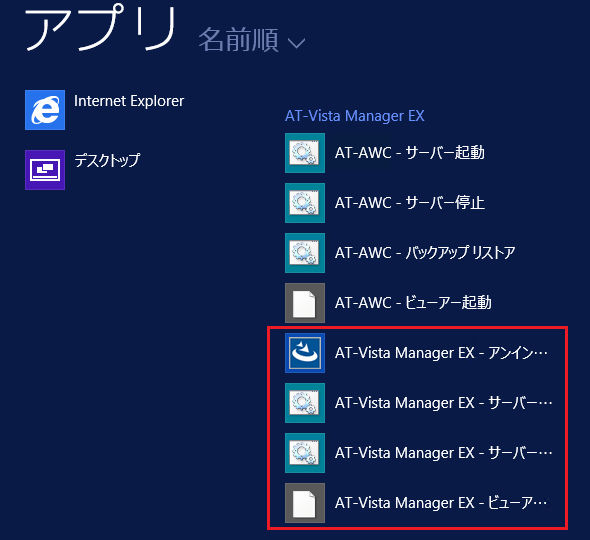Click the AT-AWC - バックアップ リストア label
The width and height of the screenshot is (590, 540).
point(425,253)
